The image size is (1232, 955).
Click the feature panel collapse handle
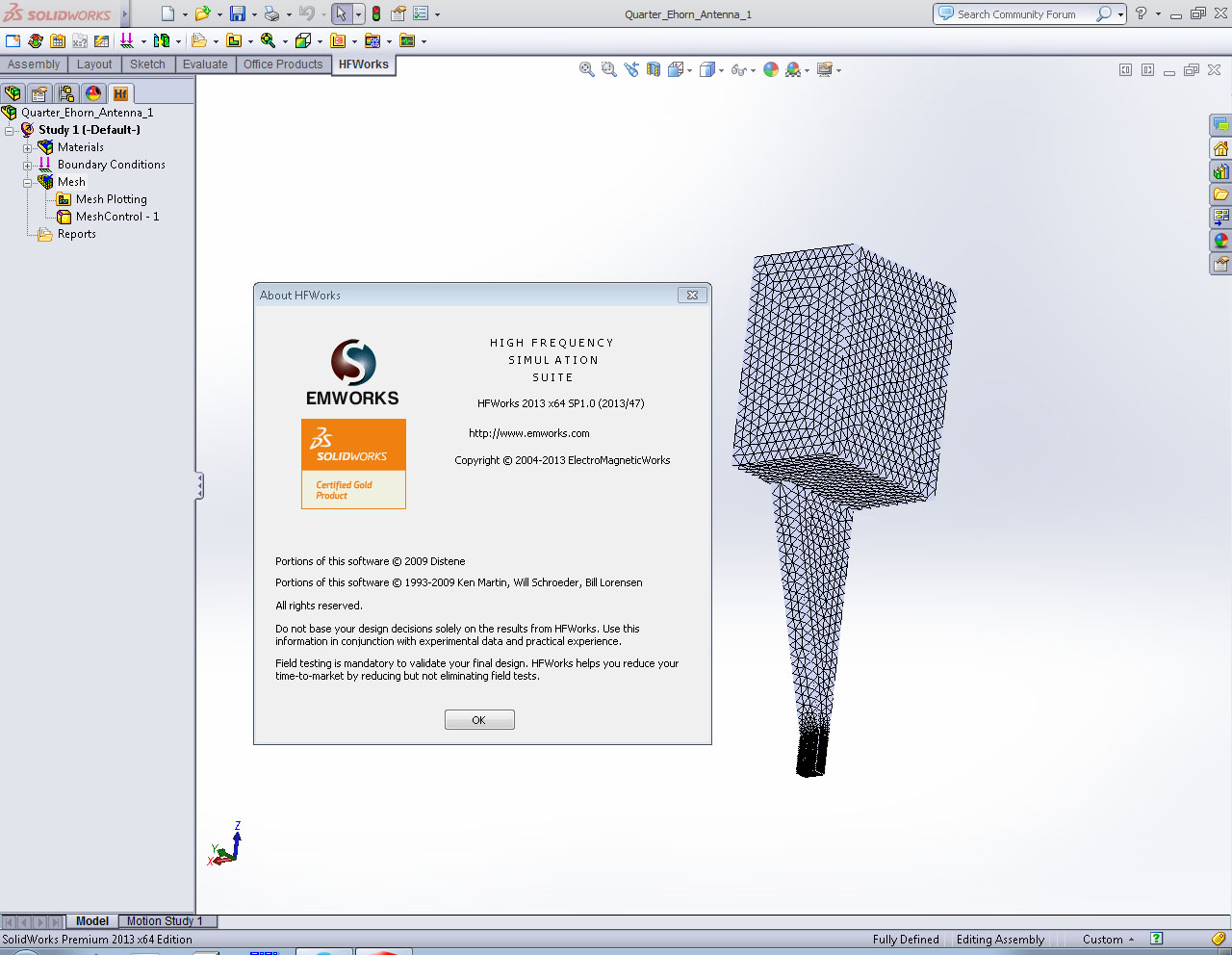199,485
